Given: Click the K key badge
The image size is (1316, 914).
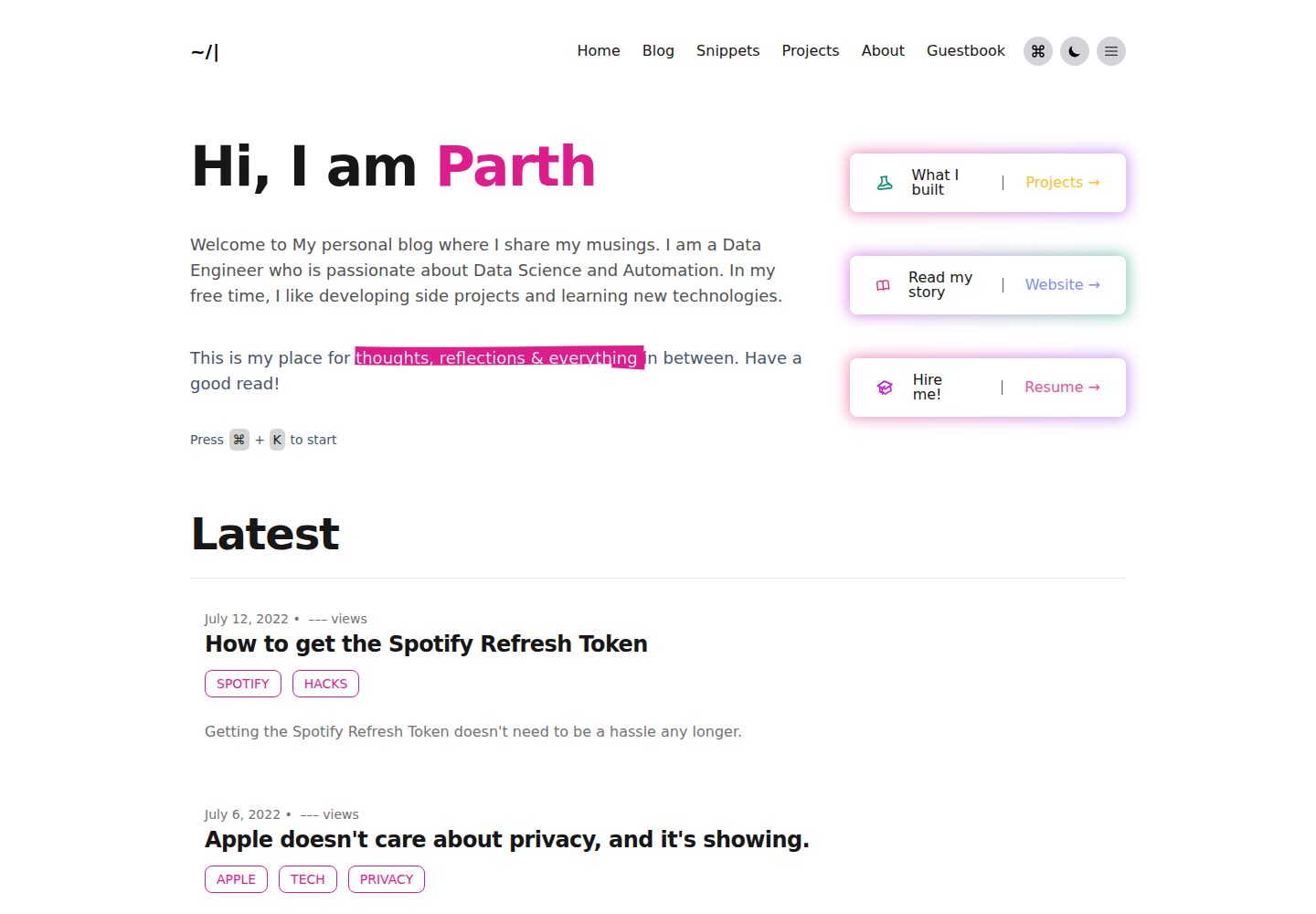Looking at the screenshot, I should (277, 440).
